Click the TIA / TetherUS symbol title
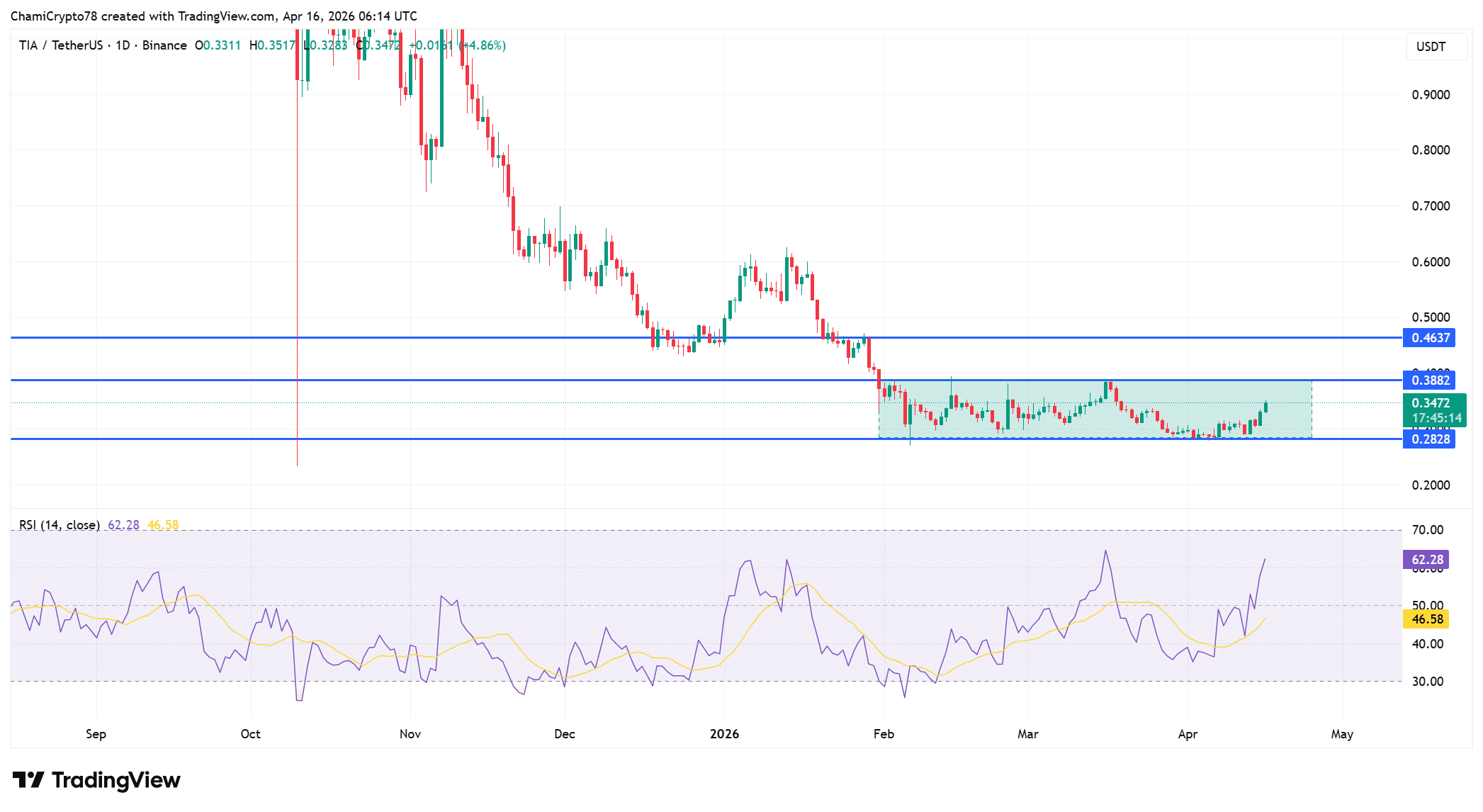1483x812 pixels. point(61,45)
